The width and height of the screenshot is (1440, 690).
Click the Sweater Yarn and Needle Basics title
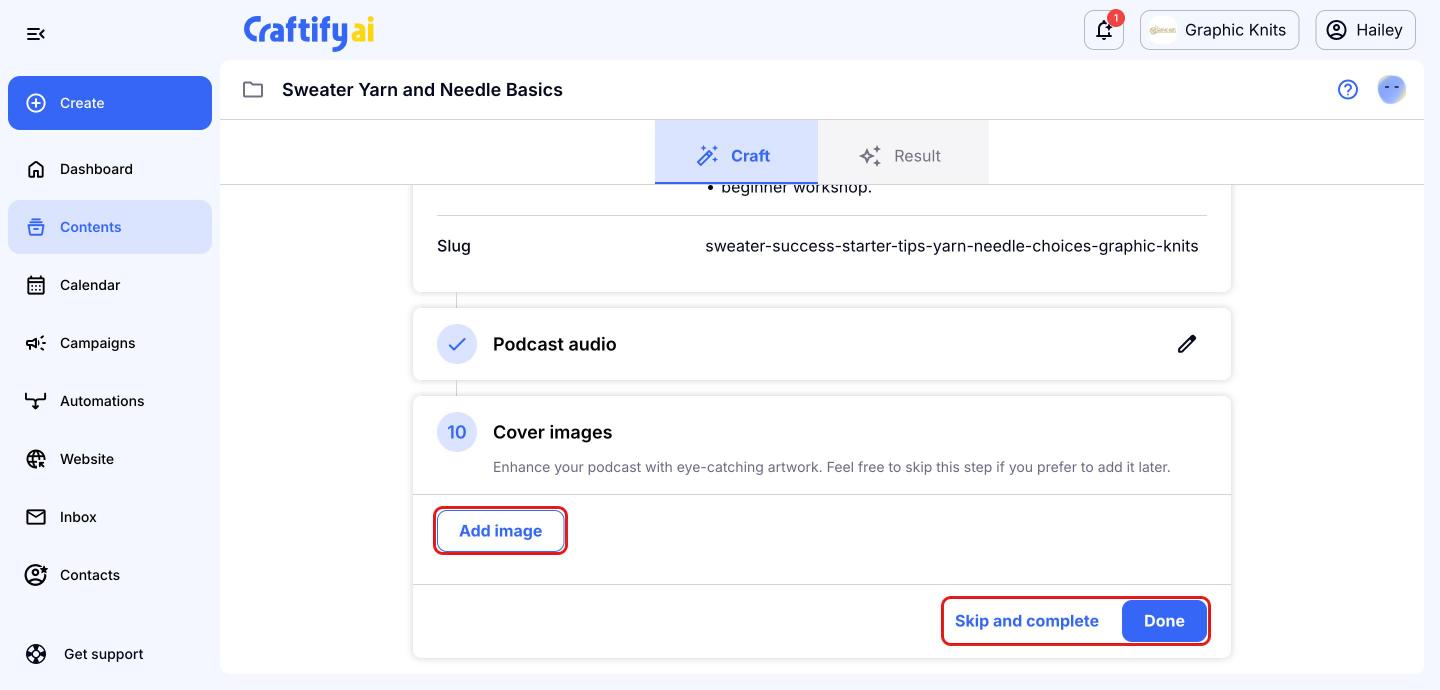[x=422, y=90]
